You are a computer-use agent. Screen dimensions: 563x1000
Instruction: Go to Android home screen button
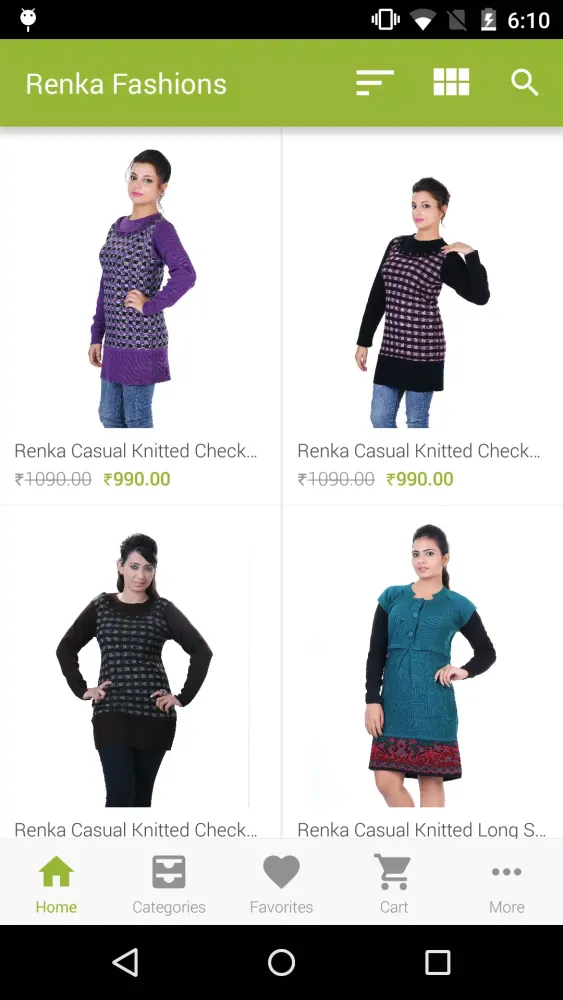(x=281, y=962)
